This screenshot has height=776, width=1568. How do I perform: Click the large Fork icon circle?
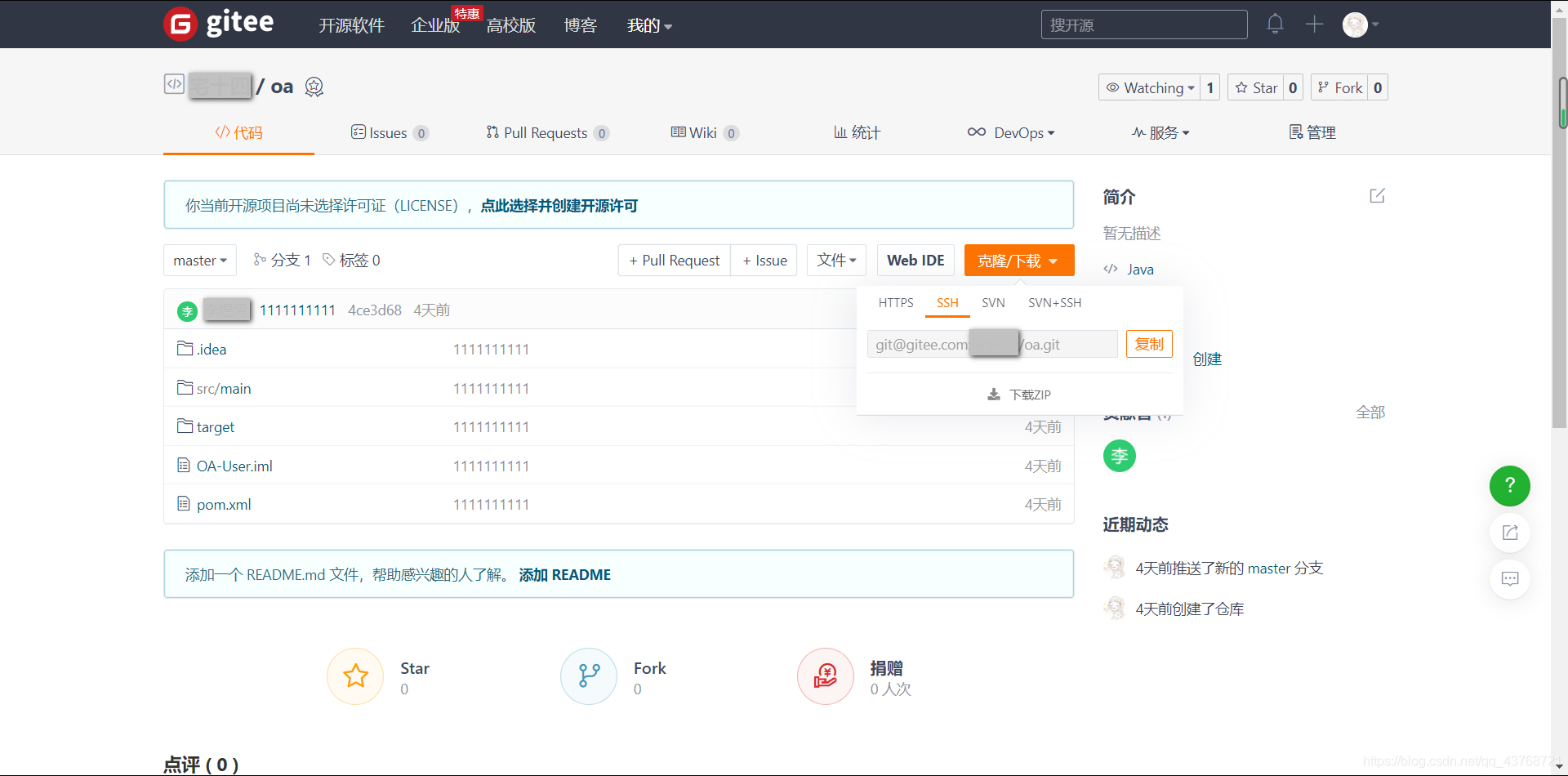pyautogui.click(x=589, y=676)
